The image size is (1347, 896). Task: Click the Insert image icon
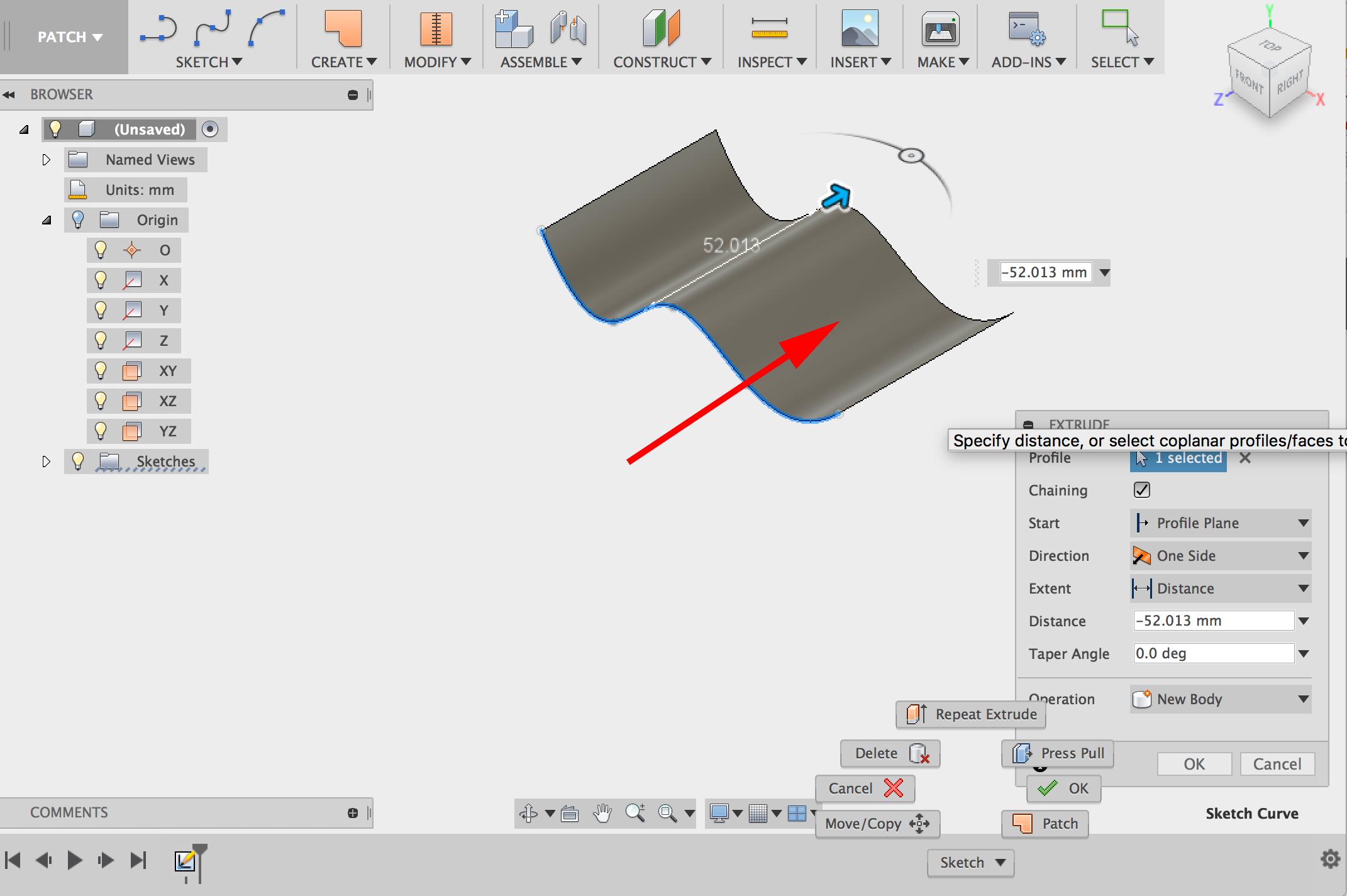[860, 28]
